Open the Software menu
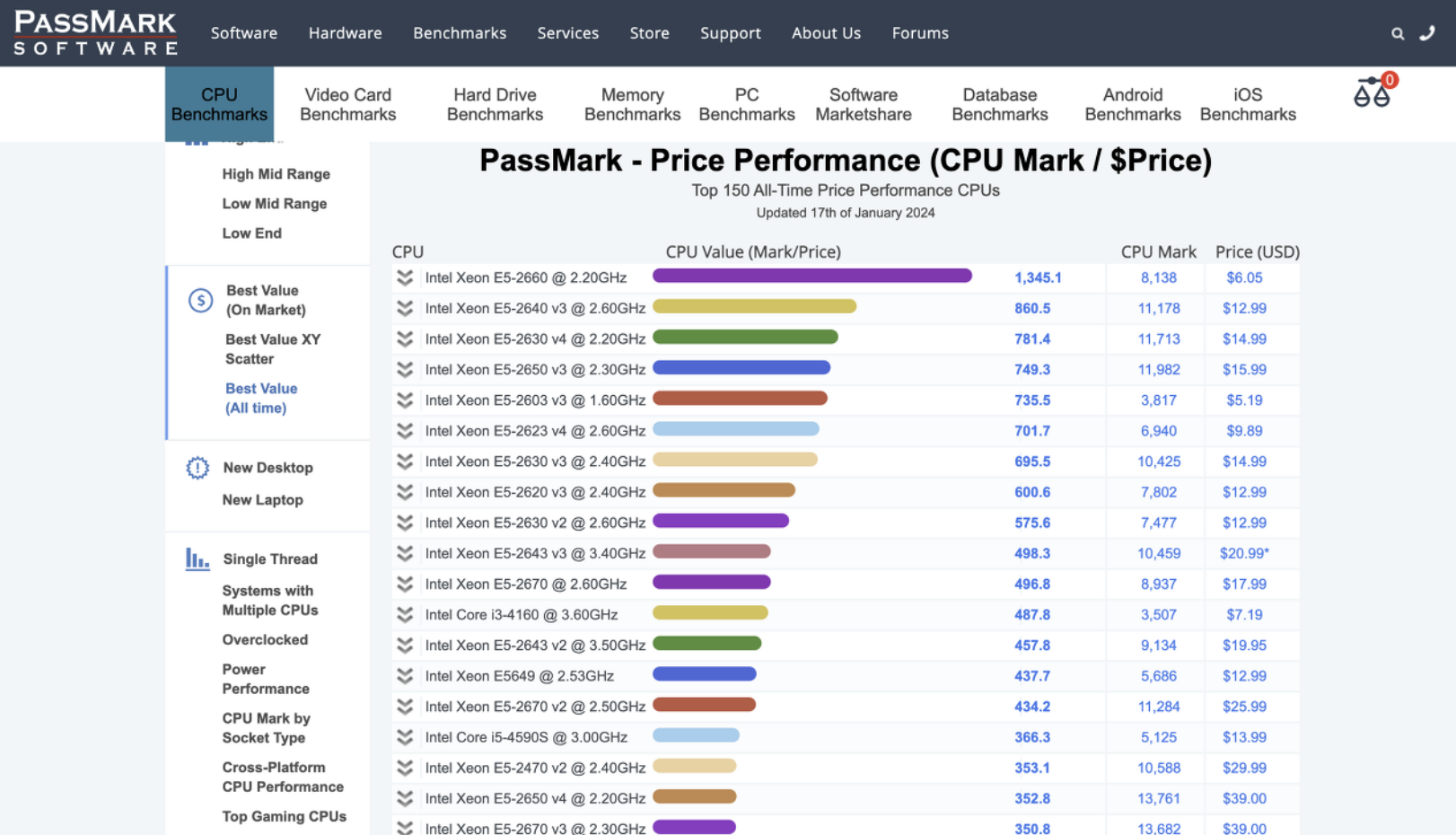Viewport: 1456px width, 835px height. (x=244, y=33)
